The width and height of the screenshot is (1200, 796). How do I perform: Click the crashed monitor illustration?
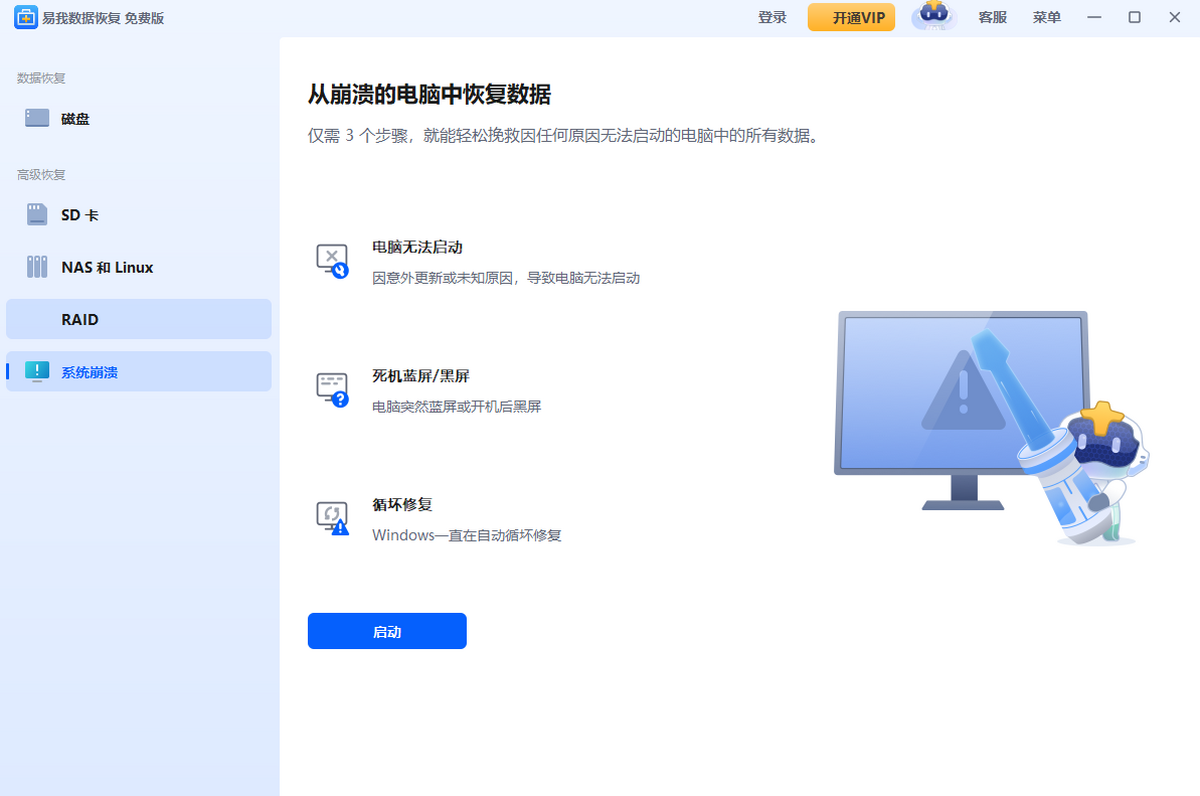(x=960, y=400)
